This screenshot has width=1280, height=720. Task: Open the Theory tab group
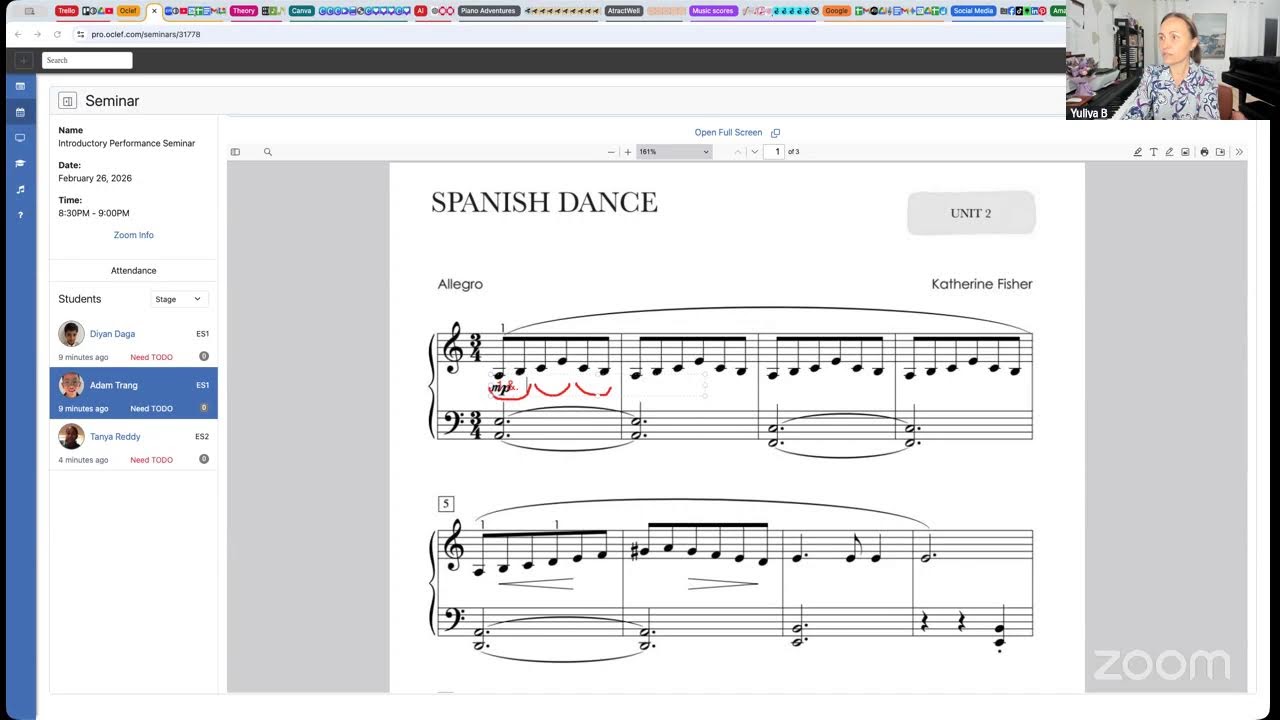click(243, 11)
